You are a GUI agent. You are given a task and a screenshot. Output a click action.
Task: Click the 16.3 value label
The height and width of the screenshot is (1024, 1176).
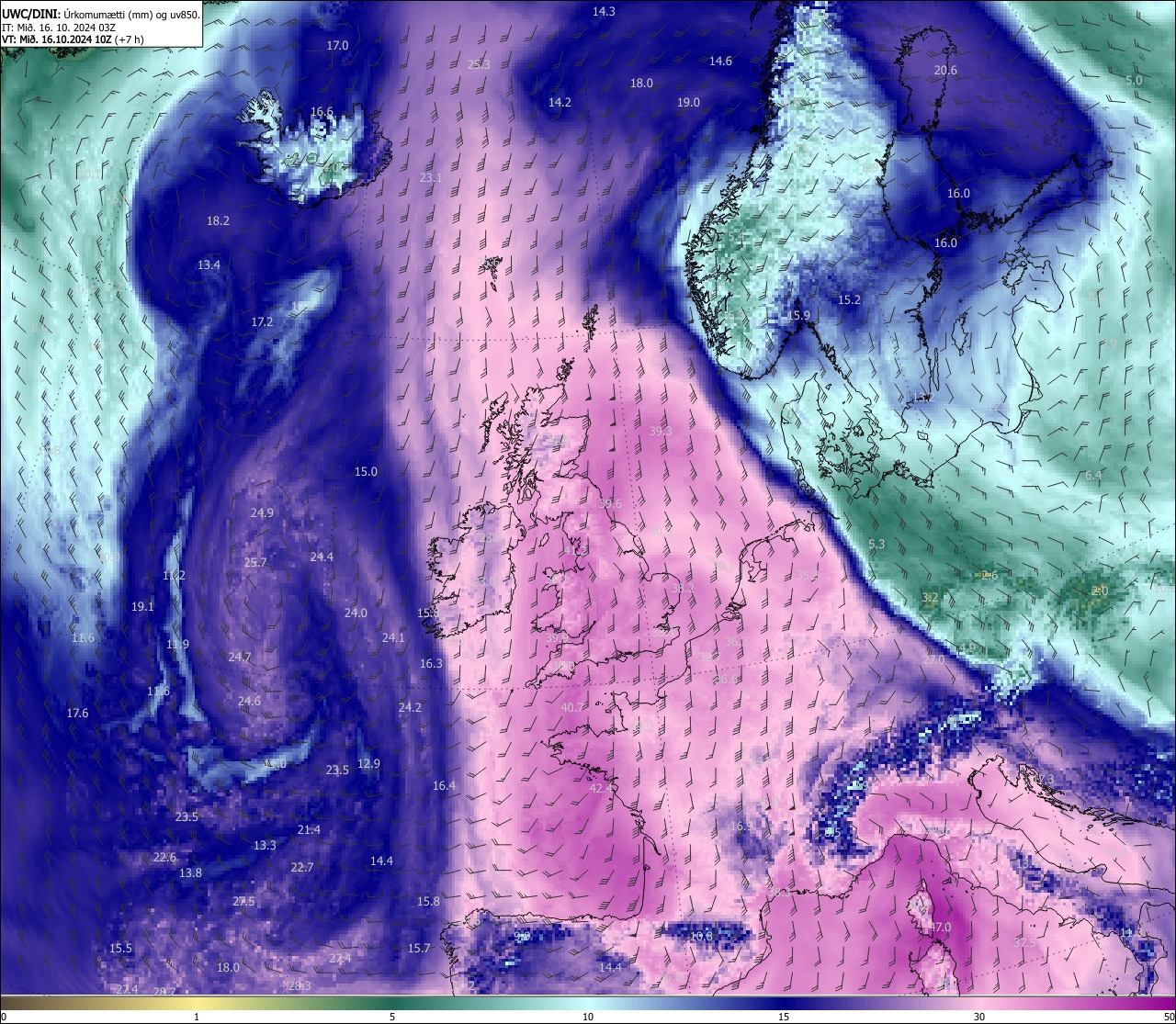(431, 663)
